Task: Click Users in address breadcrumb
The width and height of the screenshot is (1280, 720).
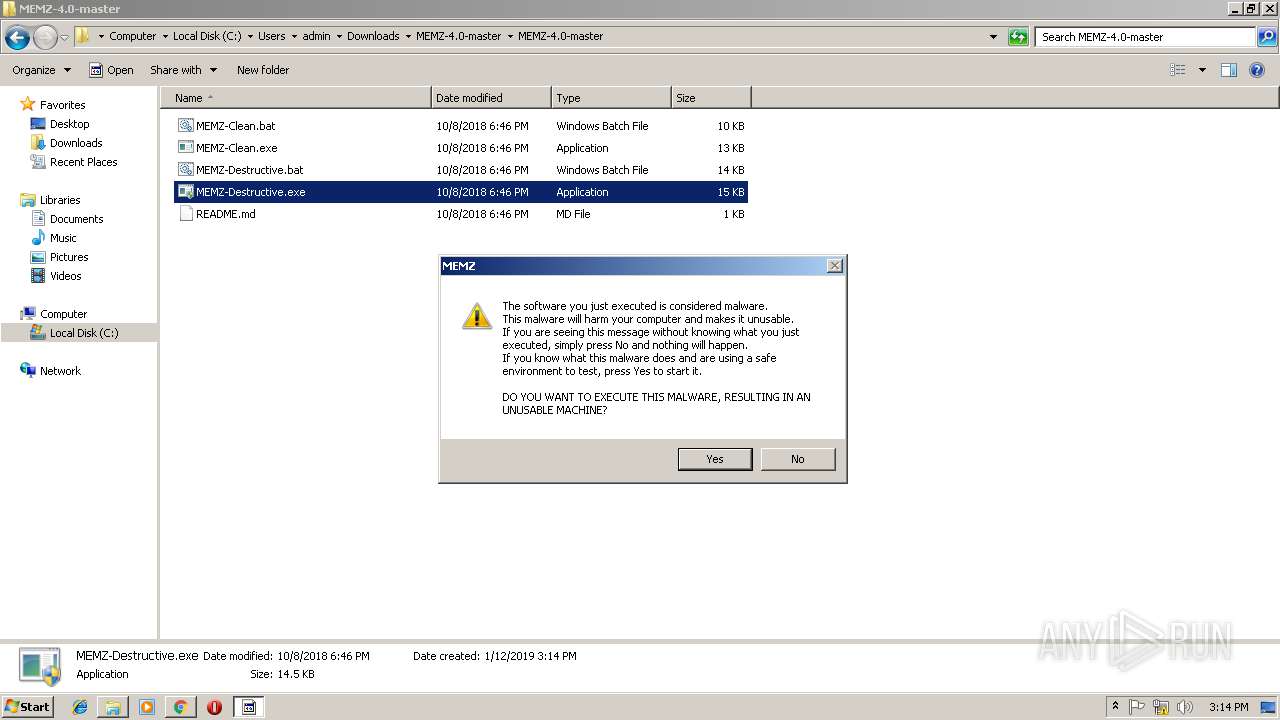Action: coord(271,37)
